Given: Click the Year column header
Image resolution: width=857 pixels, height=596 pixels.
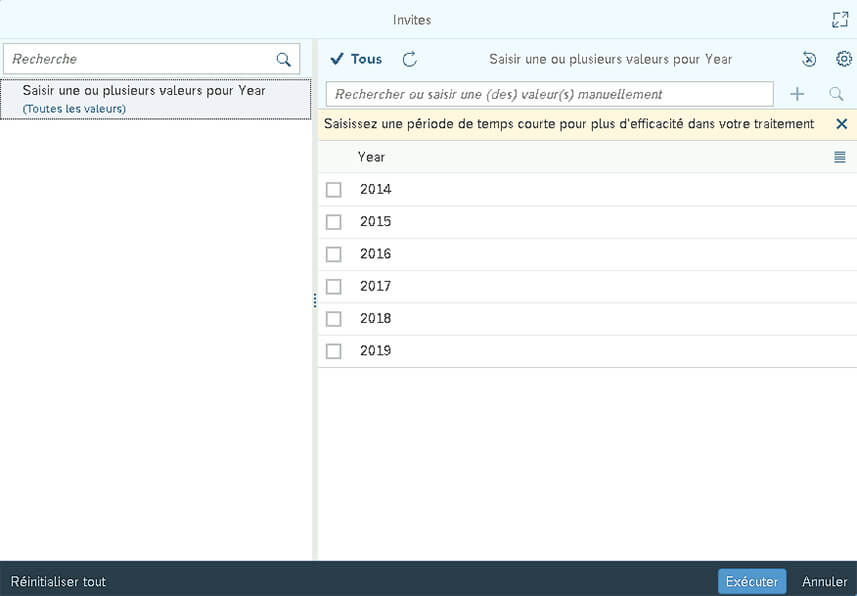Looking at the screenshot, I should pyautogui.click(x=371, y=156).
